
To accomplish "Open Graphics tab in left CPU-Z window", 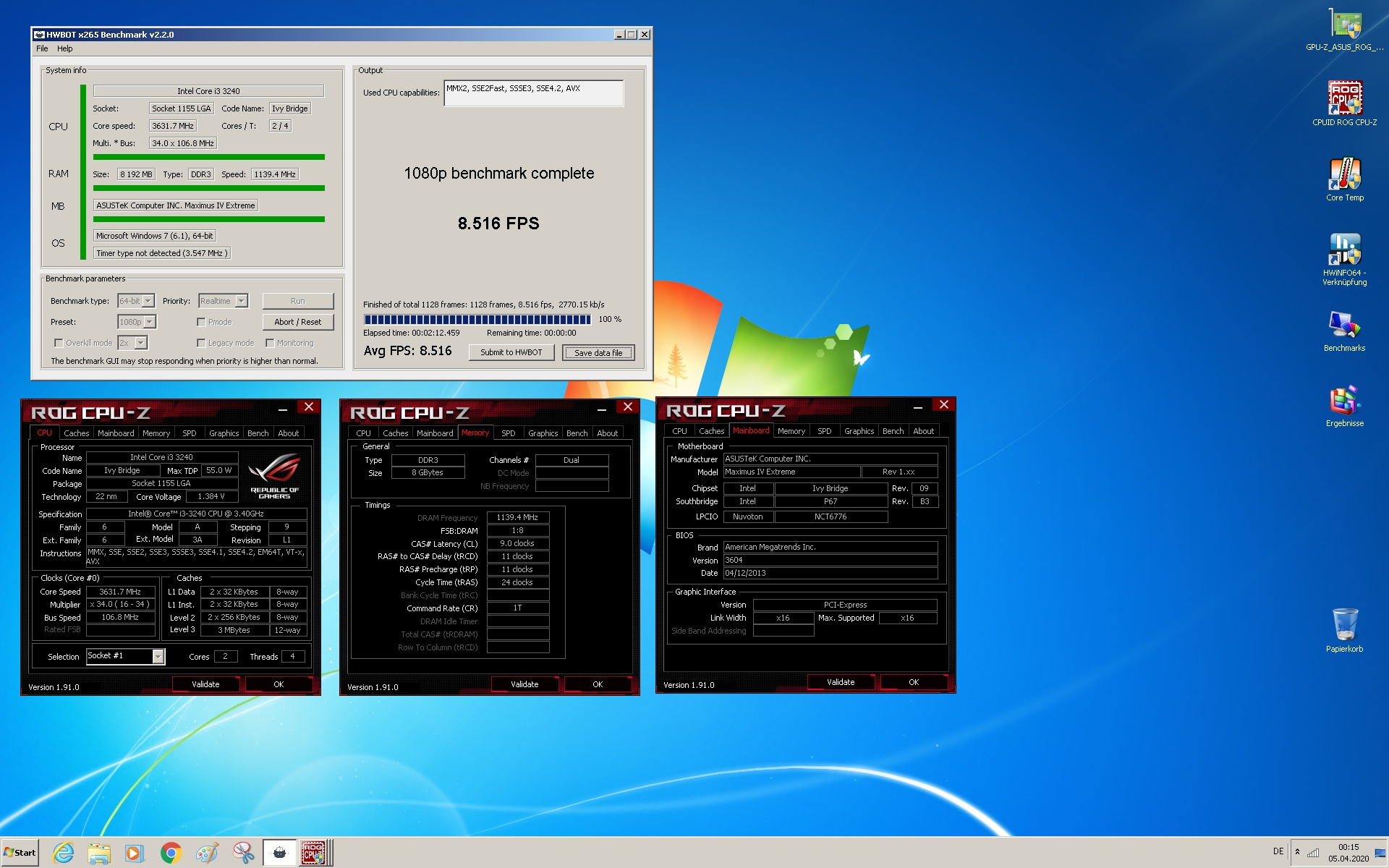I will pos(224,433).
